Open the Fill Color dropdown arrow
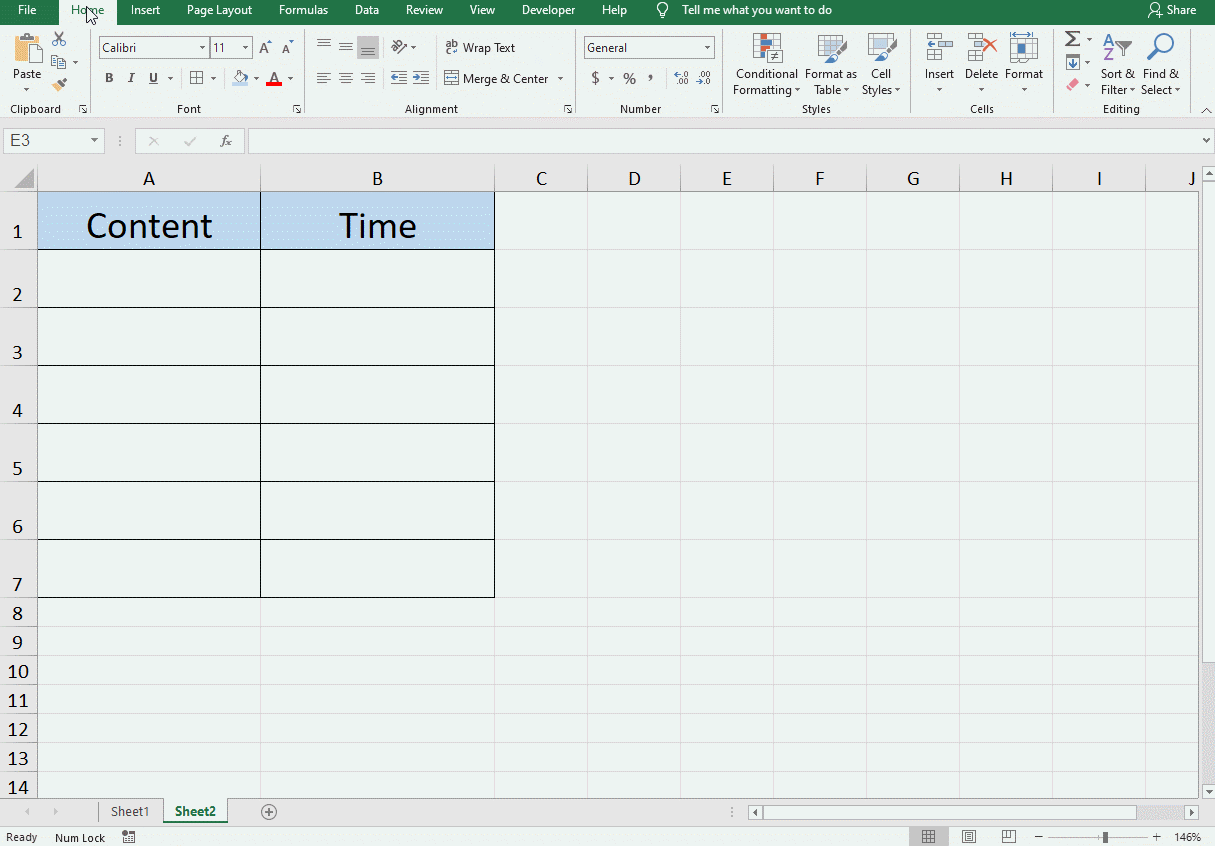This screenshot has height=846, width=1215. [x=256, y=78]
